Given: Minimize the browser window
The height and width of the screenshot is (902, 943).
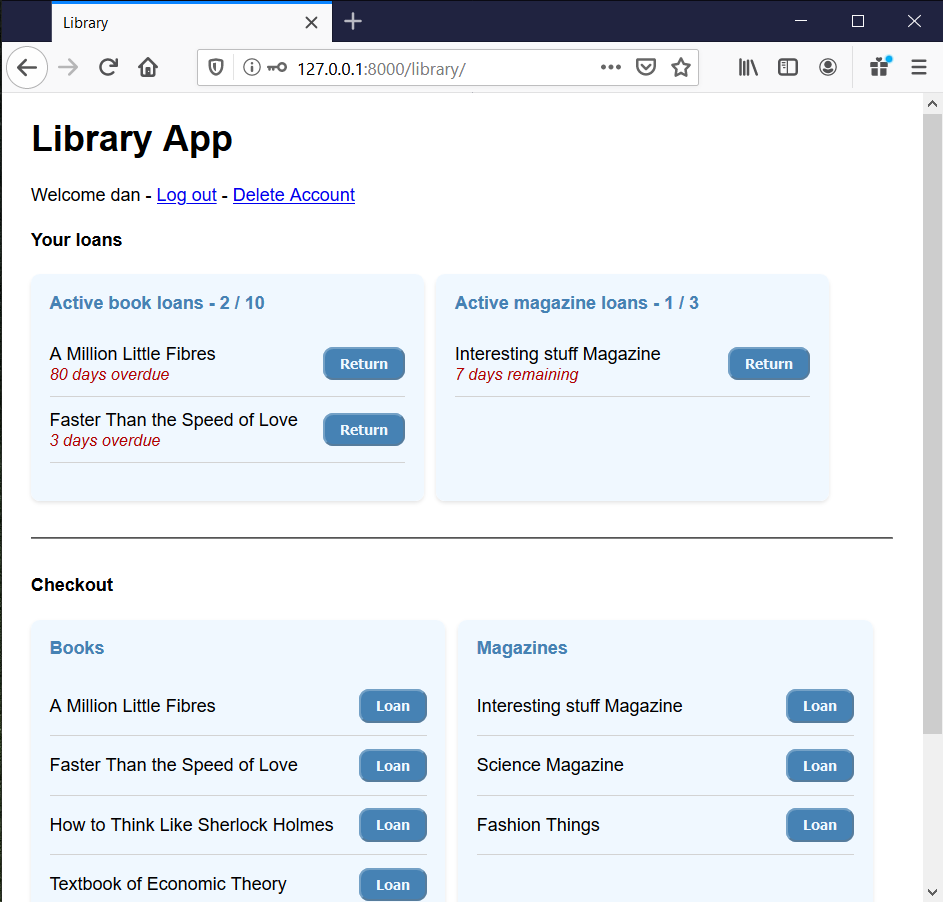Looking at the screenshot, I should point(800,21).
